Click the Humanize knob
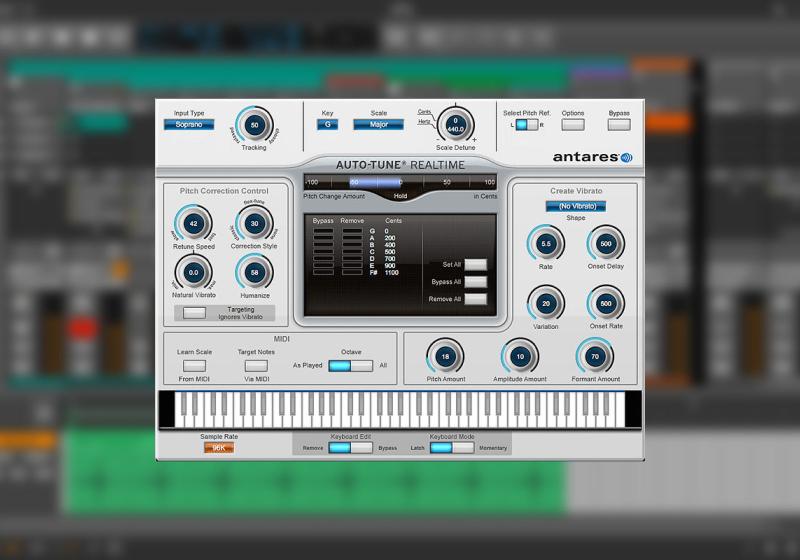The height and width of the screenshot is (560, 800). (x=254, y=272)
